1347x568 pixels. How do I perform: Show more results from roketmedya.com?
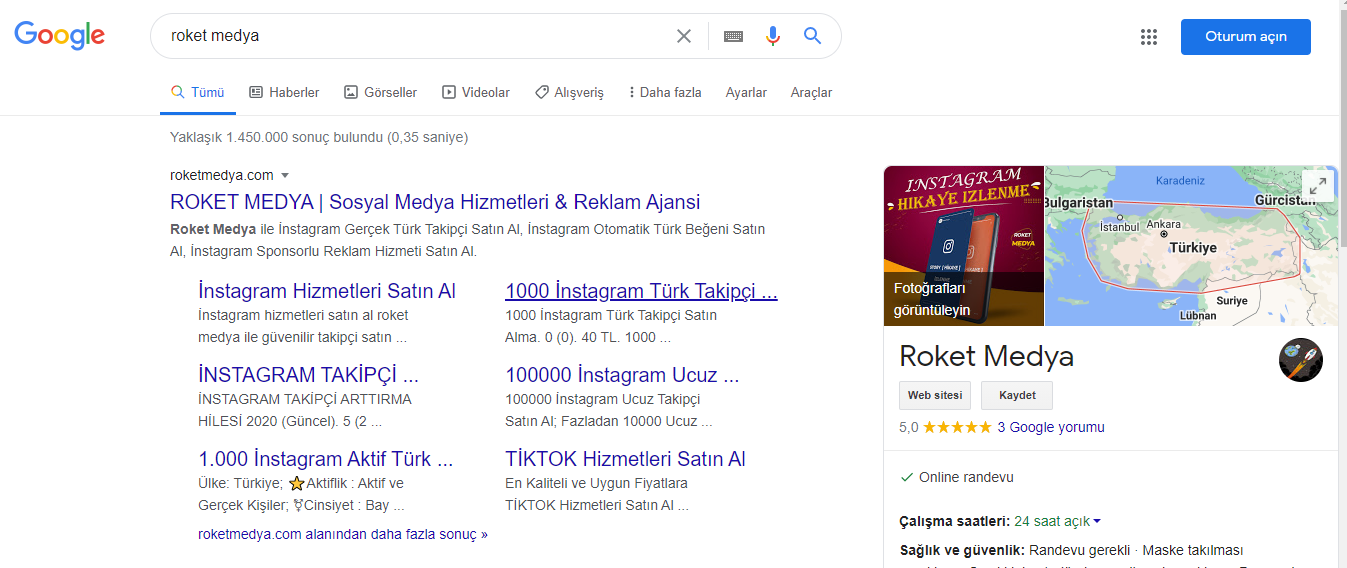point(343,534)
